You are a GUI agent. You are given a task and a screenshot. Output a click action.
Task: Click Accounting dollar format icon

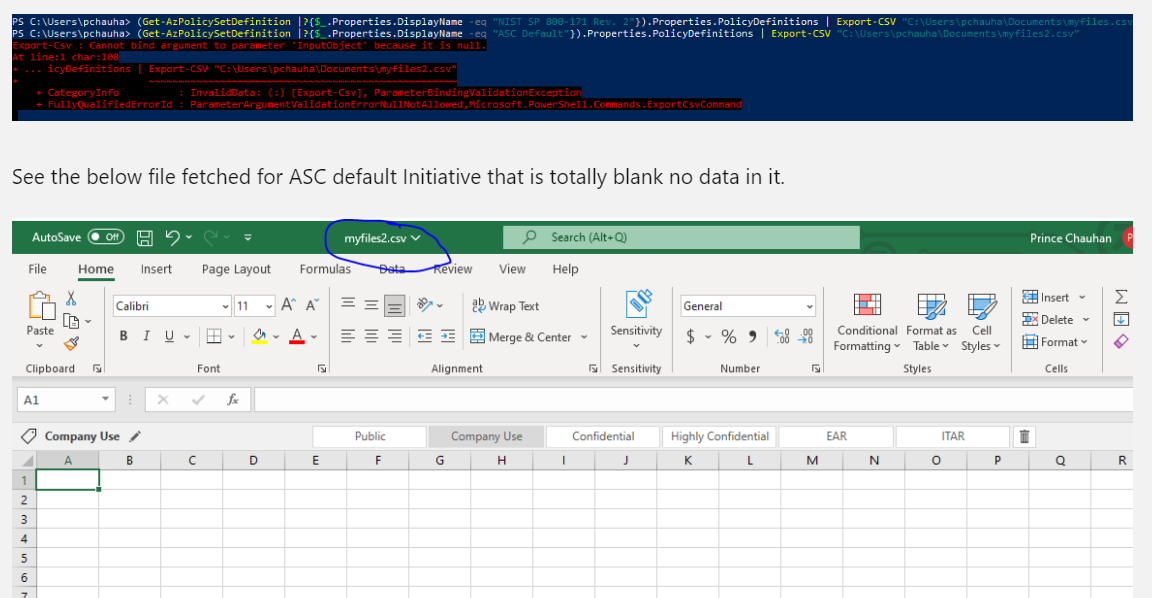click(x=691, y=336)
